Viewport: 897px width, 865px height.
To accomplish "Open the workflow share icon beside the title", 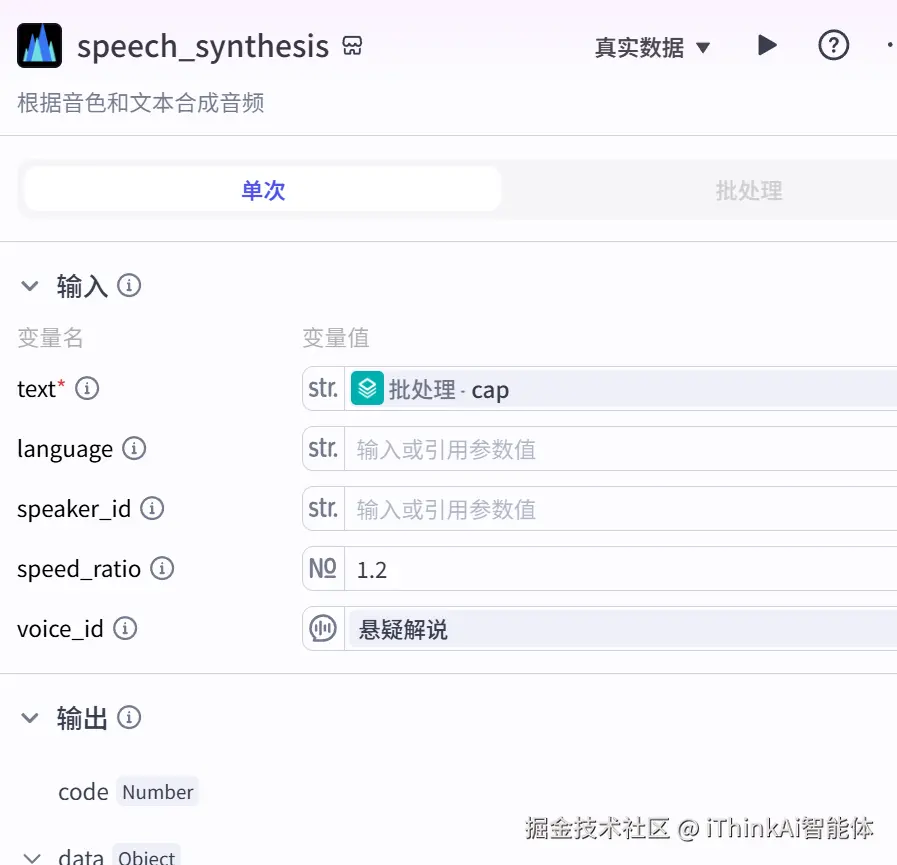I will (353, 45).
